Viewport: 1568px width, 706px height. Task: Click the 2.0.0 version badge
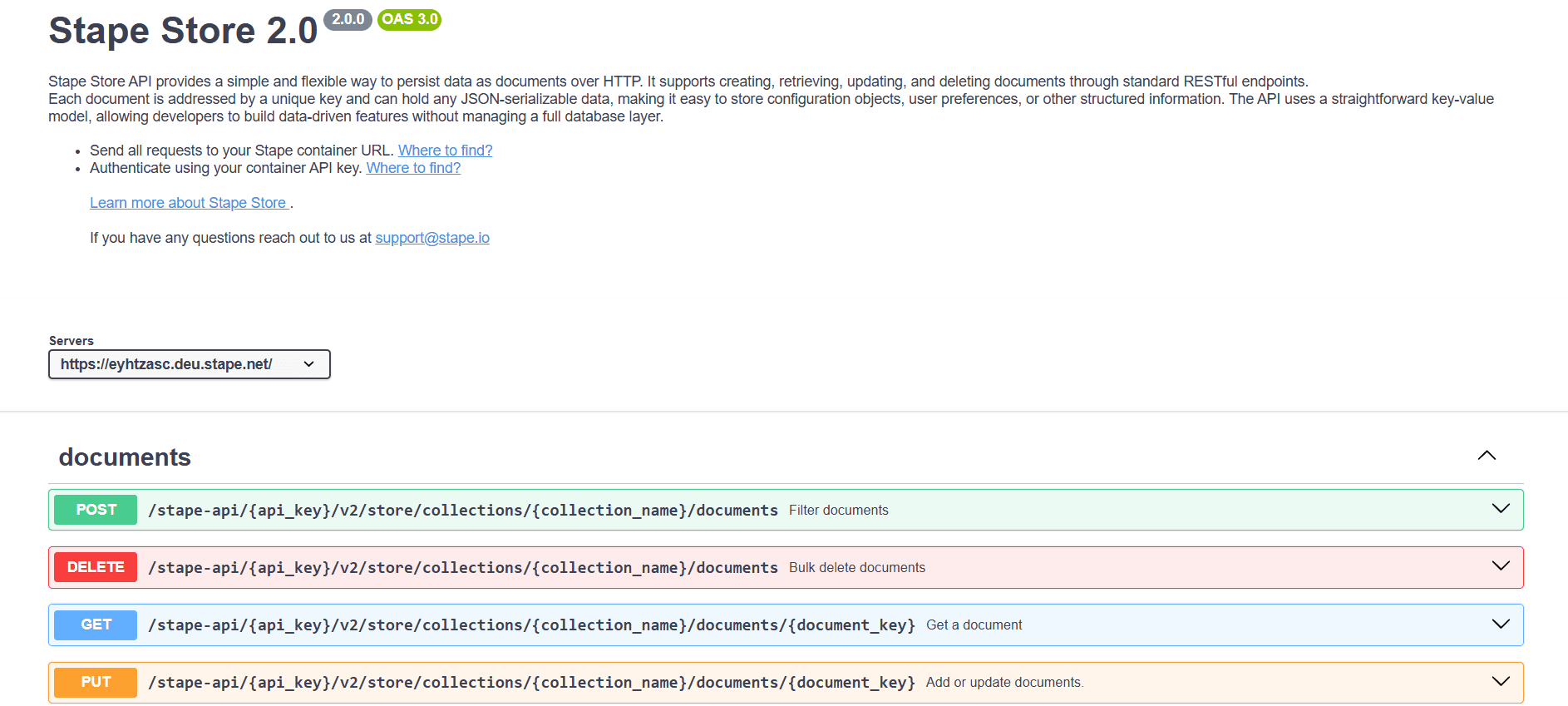[x=348, y=19]
